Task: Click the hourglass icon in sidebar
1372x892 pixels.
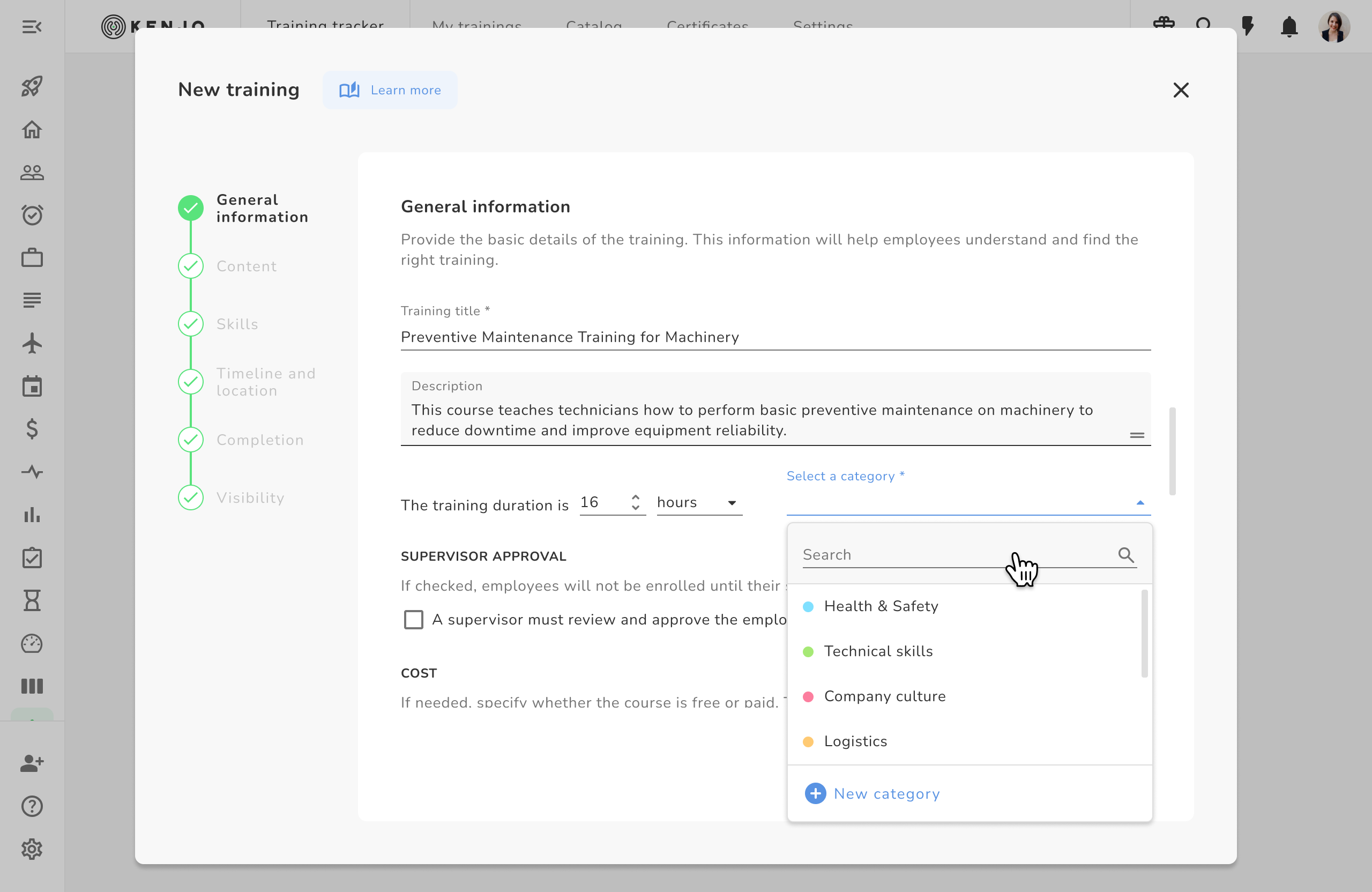Action: (x=32, y=600)
